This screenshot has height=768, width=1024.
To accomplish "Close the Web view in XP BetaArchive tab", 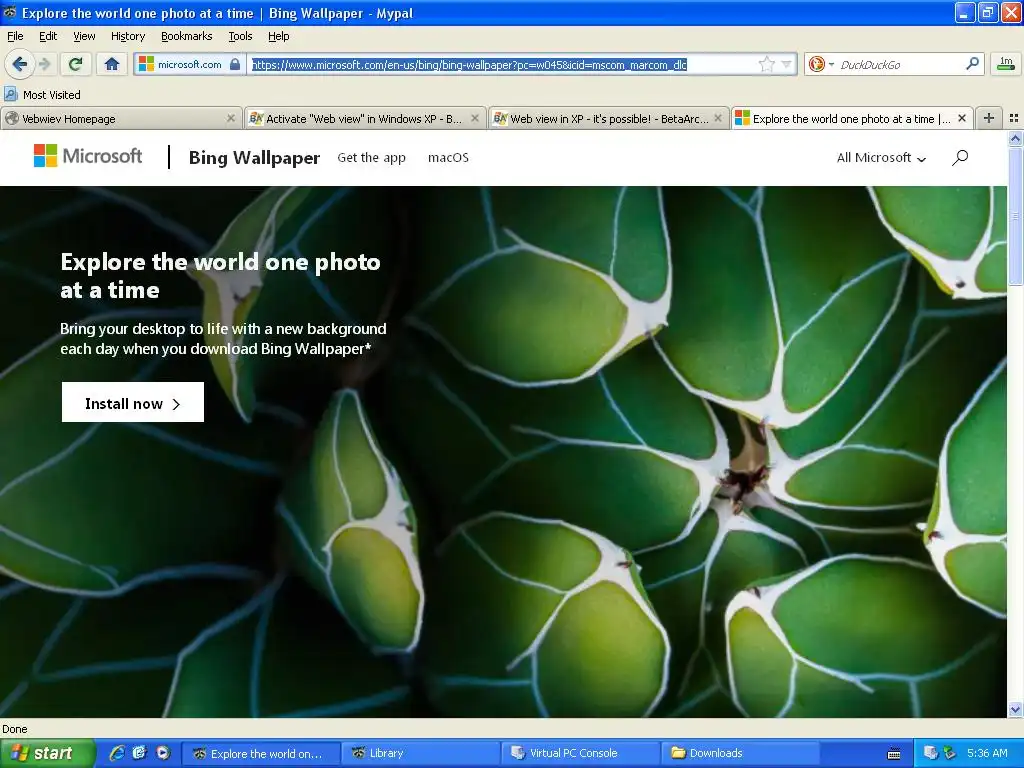I will coord(718,118).
